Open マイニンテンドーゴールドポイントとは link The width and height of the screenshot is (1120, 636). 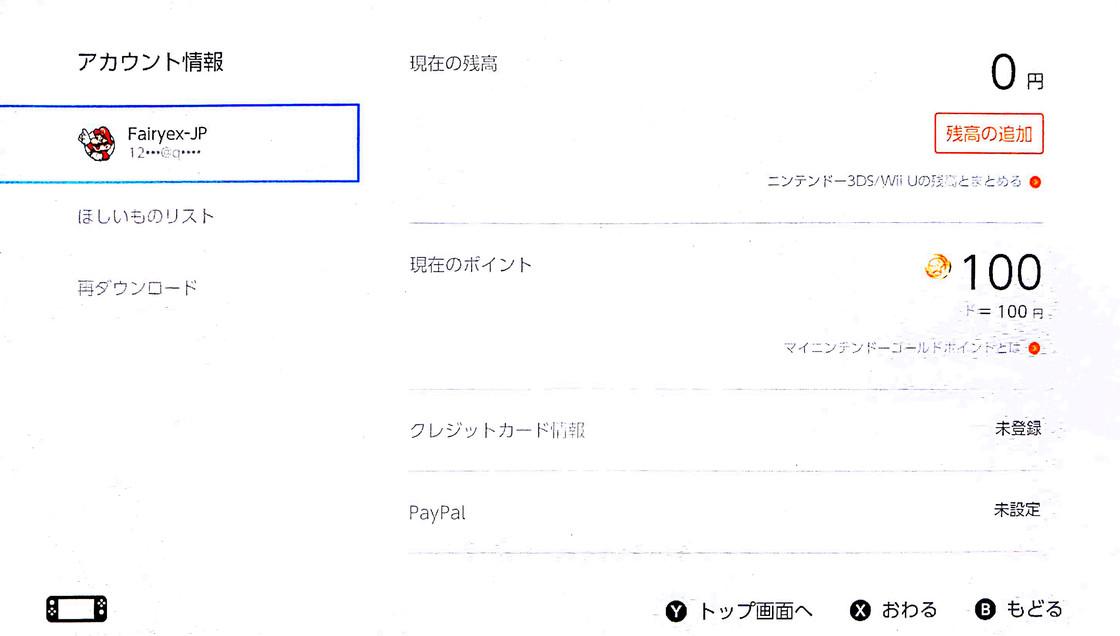click(x=903, y=348)
